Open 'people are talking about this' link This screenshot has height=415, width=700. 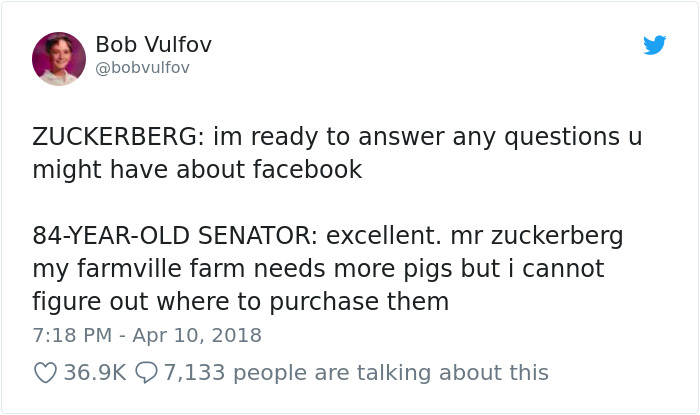tap(391, 373)
